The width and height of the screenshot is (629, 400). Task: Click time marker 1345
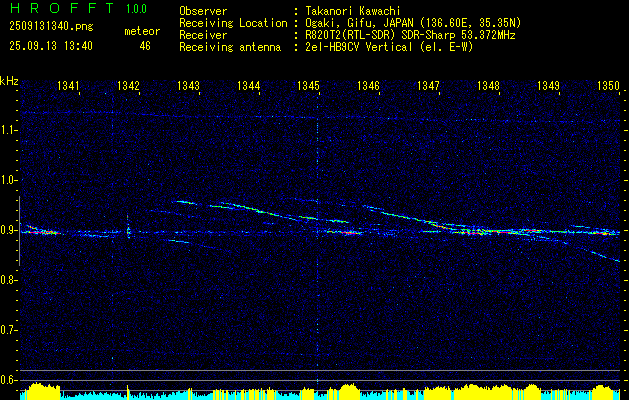308,85
